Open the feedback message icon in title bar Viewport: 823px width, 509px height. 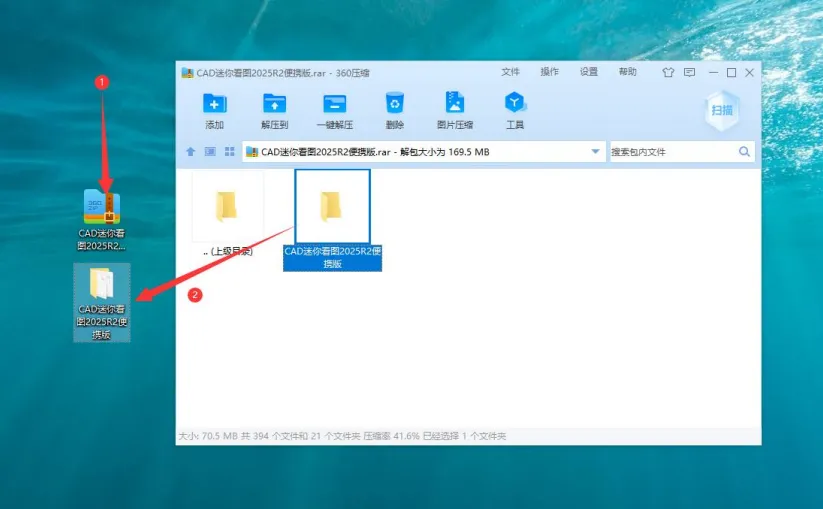(689, 72)
